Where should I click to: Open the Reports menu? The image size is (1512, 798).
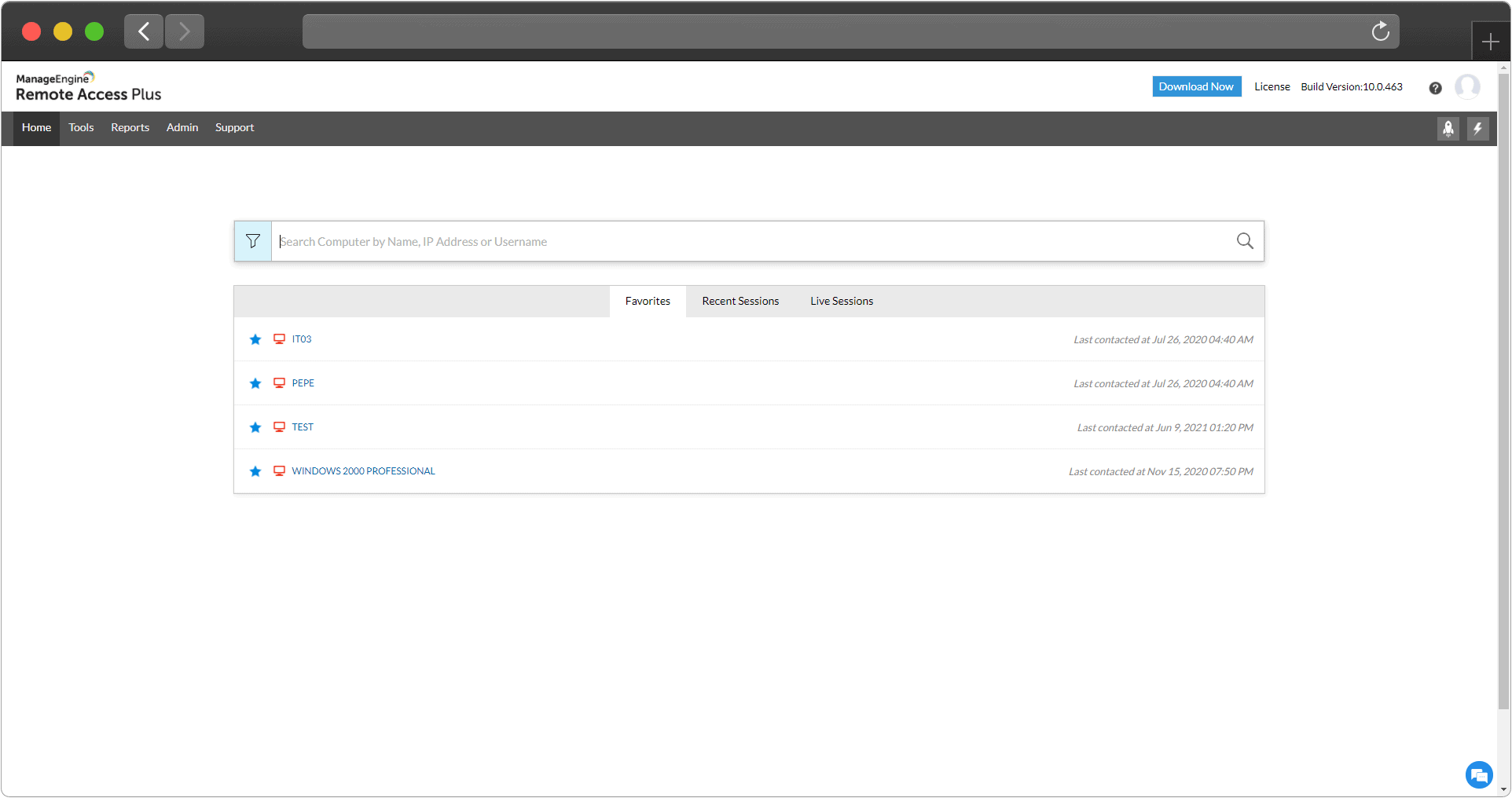130,128
